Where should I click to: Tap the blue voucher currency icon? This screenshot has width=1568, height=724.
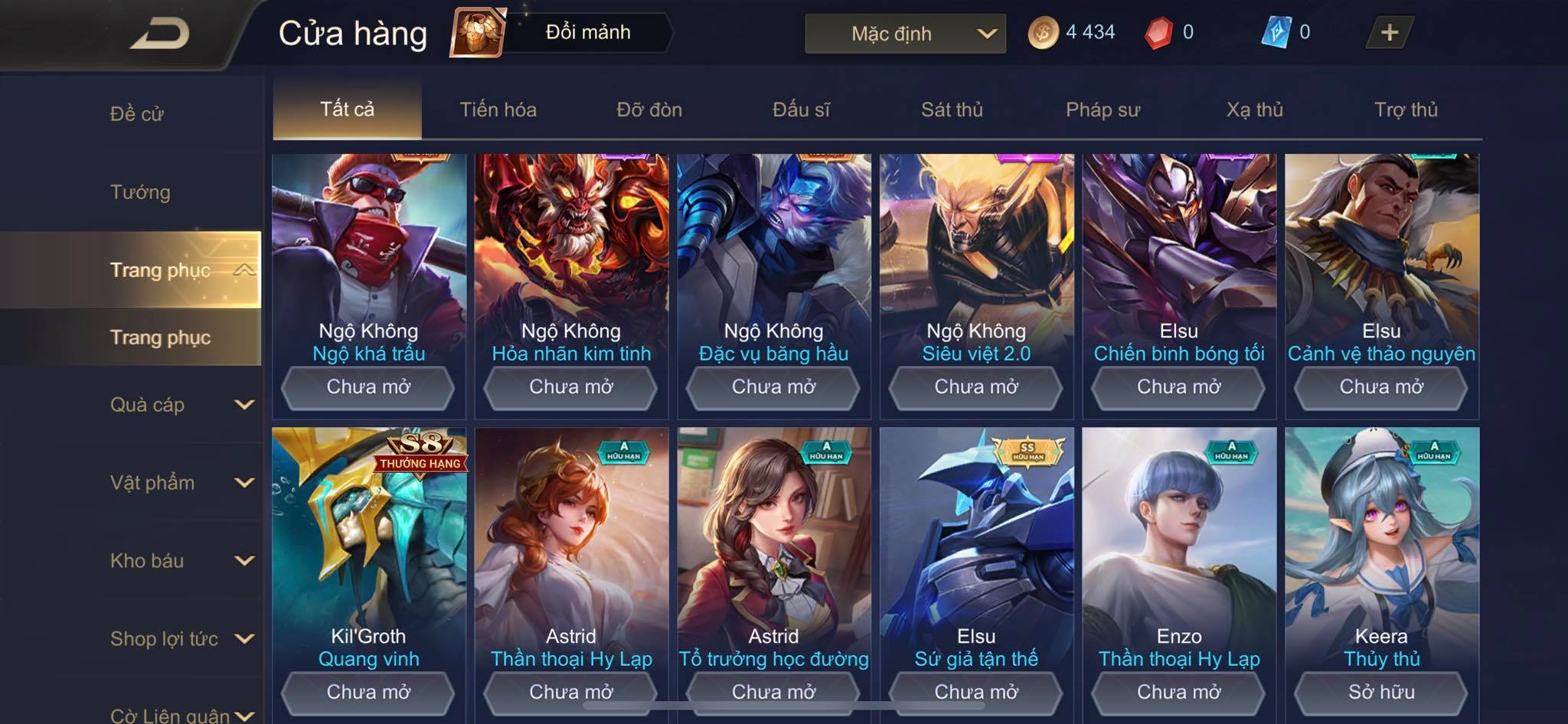click(1276, 33)
